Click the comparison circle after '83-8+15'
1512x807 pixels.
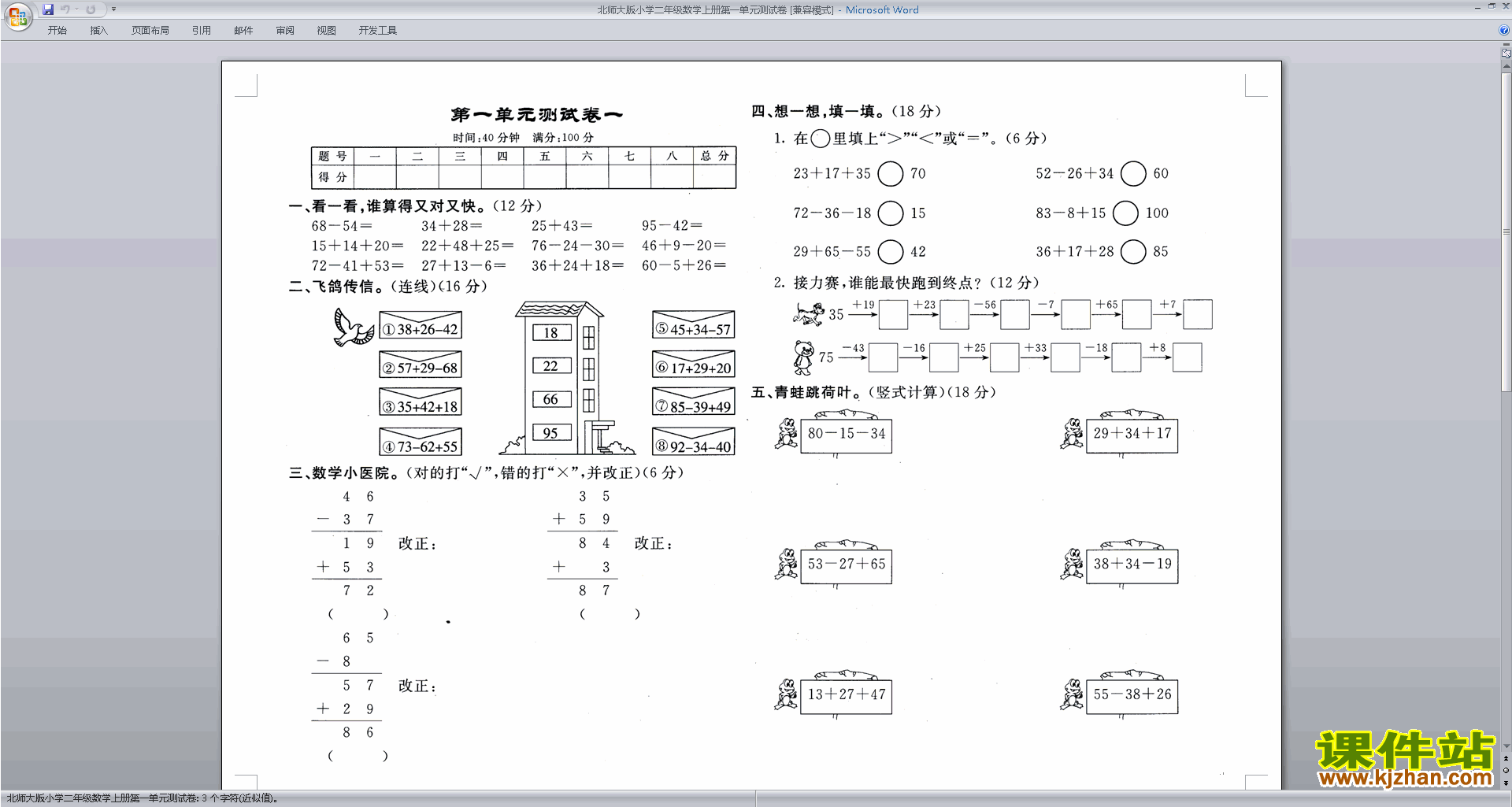click(x=1126, y=213)
